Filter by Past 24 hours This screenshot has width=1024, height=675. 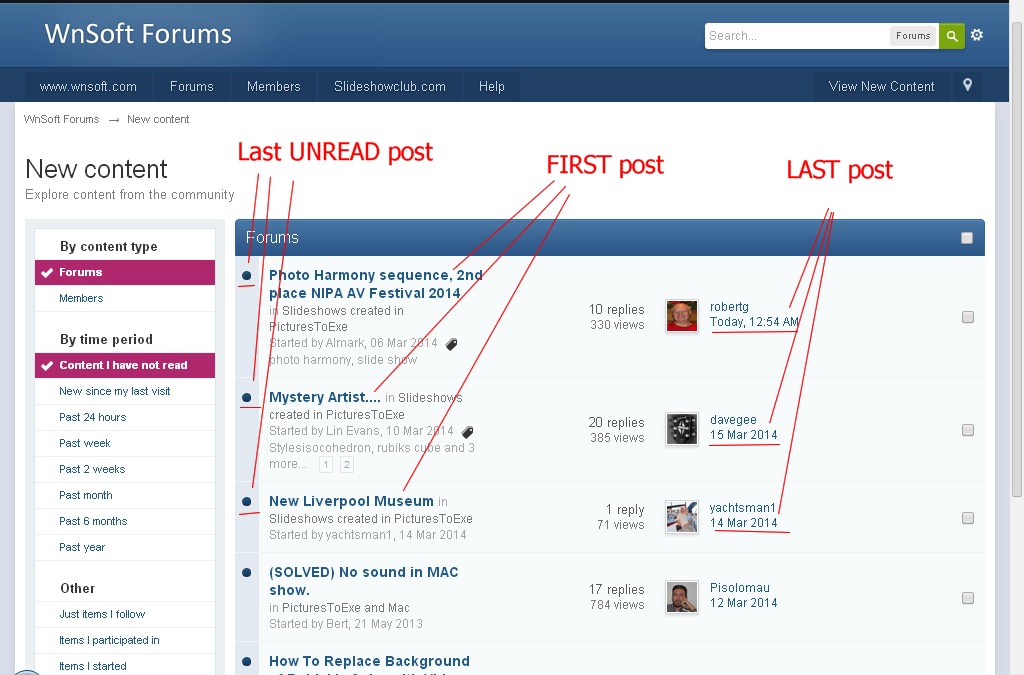click(x=93, y=417)
